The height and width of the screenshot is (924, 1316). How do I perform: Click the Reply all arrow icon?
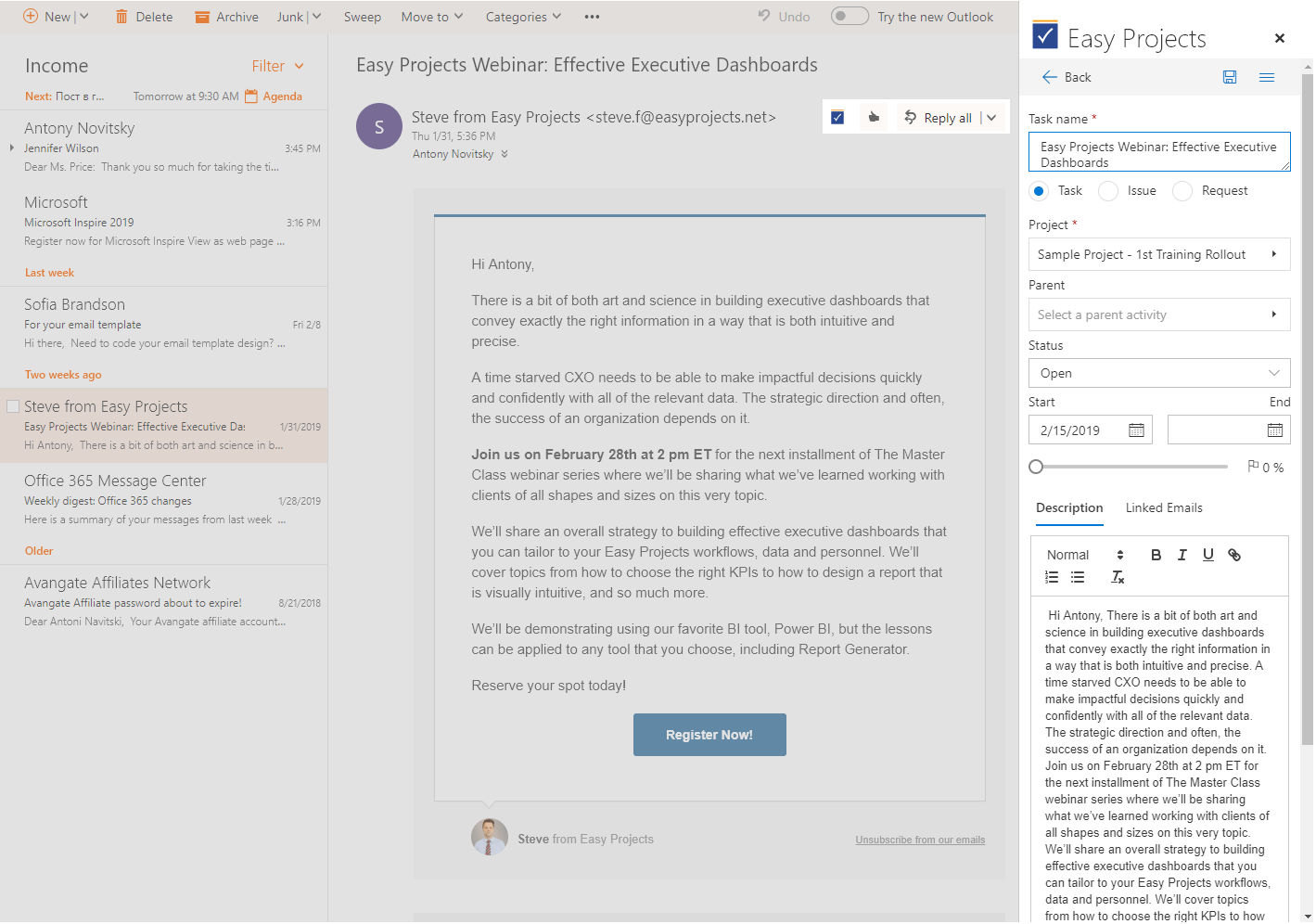[x=910, y=117]
